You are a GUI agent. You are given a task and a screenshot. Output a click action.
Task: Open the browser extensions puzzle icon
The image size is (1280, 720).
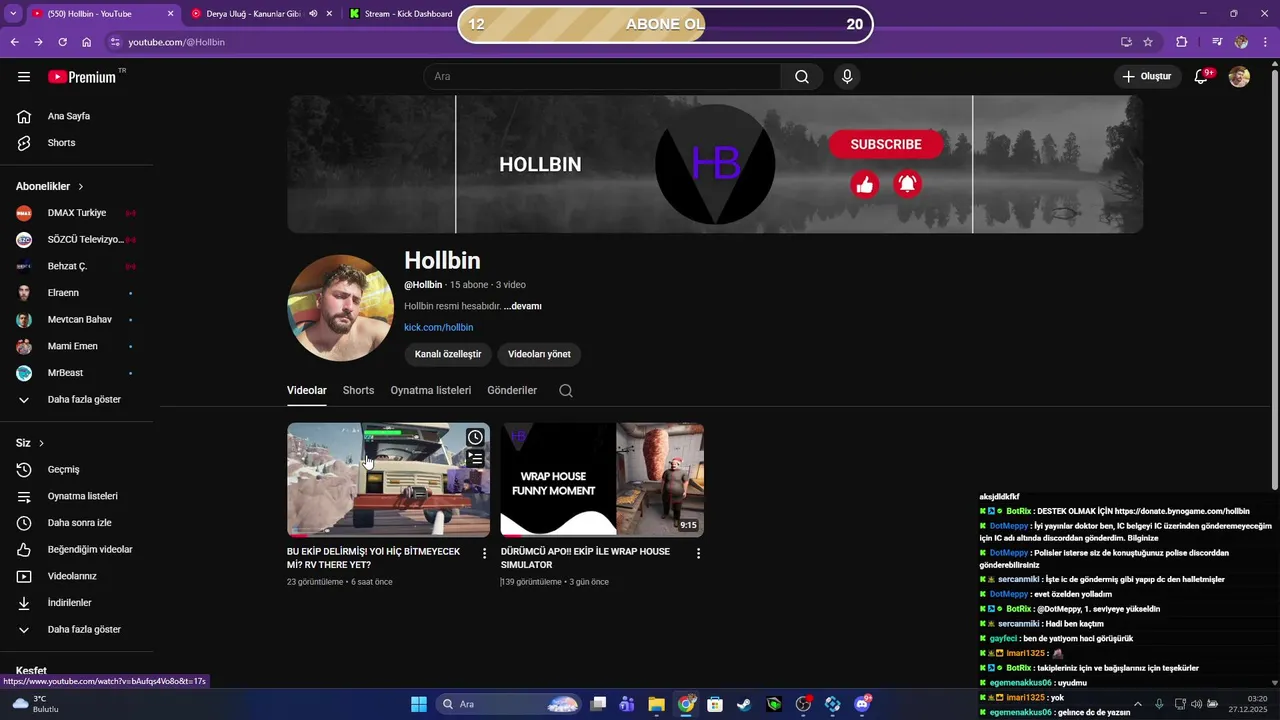pyautogui.click(x=1182, y=42)
